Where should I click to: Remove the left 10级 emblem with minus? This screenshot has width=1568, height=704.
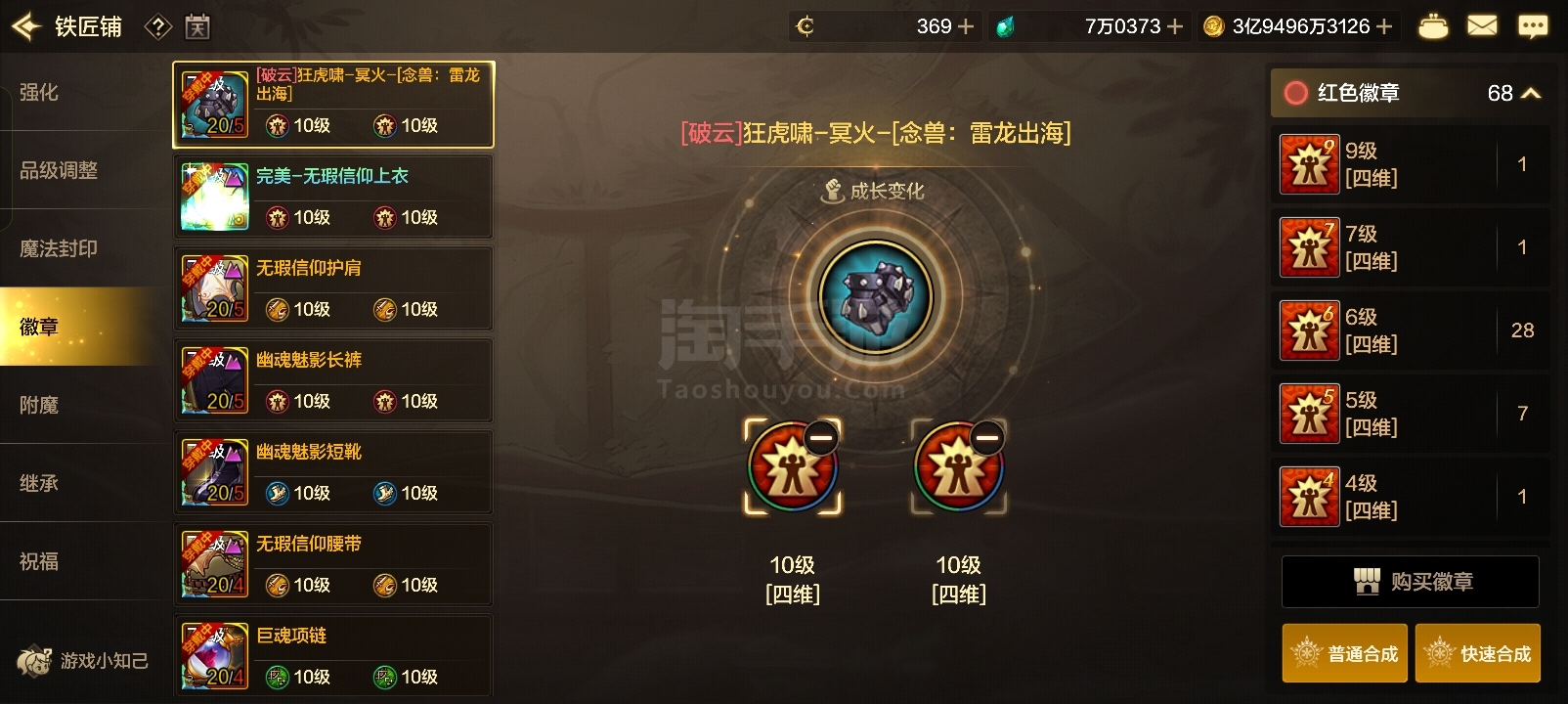coord(821,437)
